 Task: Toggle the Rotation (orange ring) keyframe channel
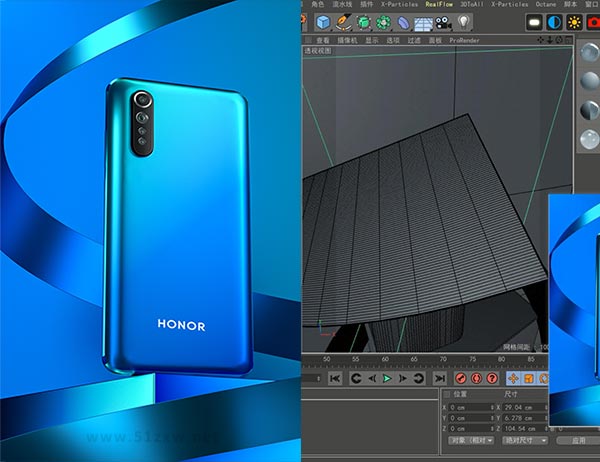coord(543,379)
